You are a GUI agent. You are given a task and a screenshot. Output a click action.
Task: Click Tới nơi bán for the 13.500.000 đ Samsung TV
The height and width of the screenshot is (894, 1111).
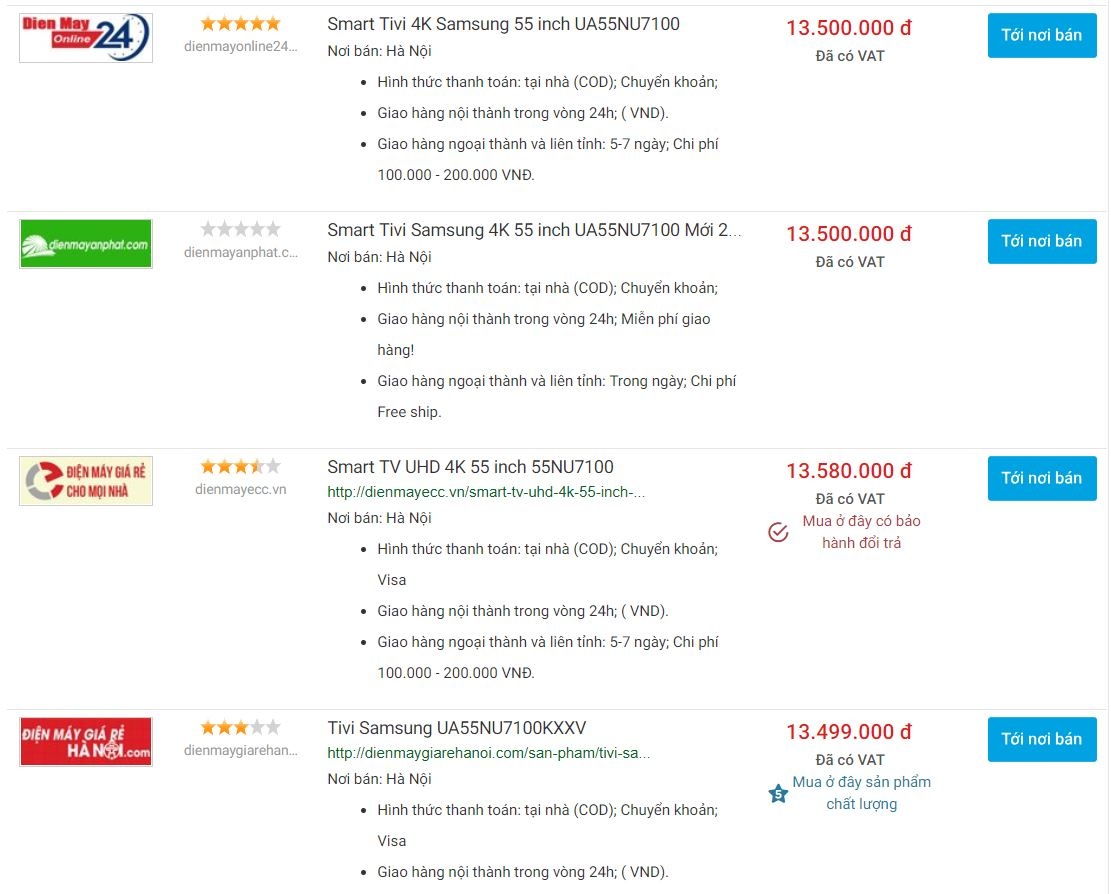[1042, 34]
